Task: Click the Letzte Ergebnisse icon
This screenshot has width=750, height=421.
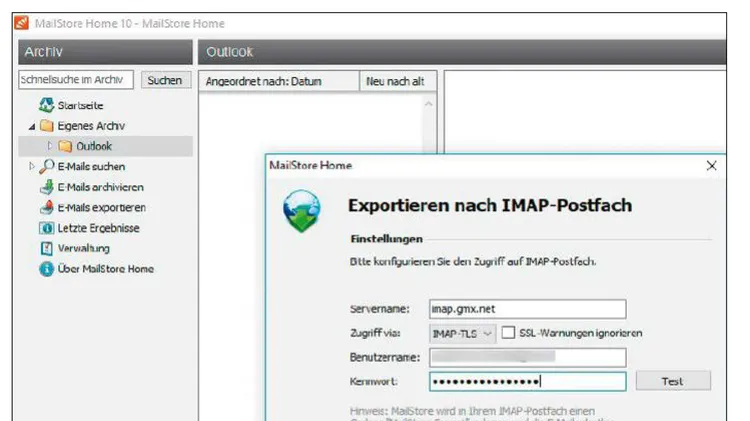Action: [x=46, y=228]
